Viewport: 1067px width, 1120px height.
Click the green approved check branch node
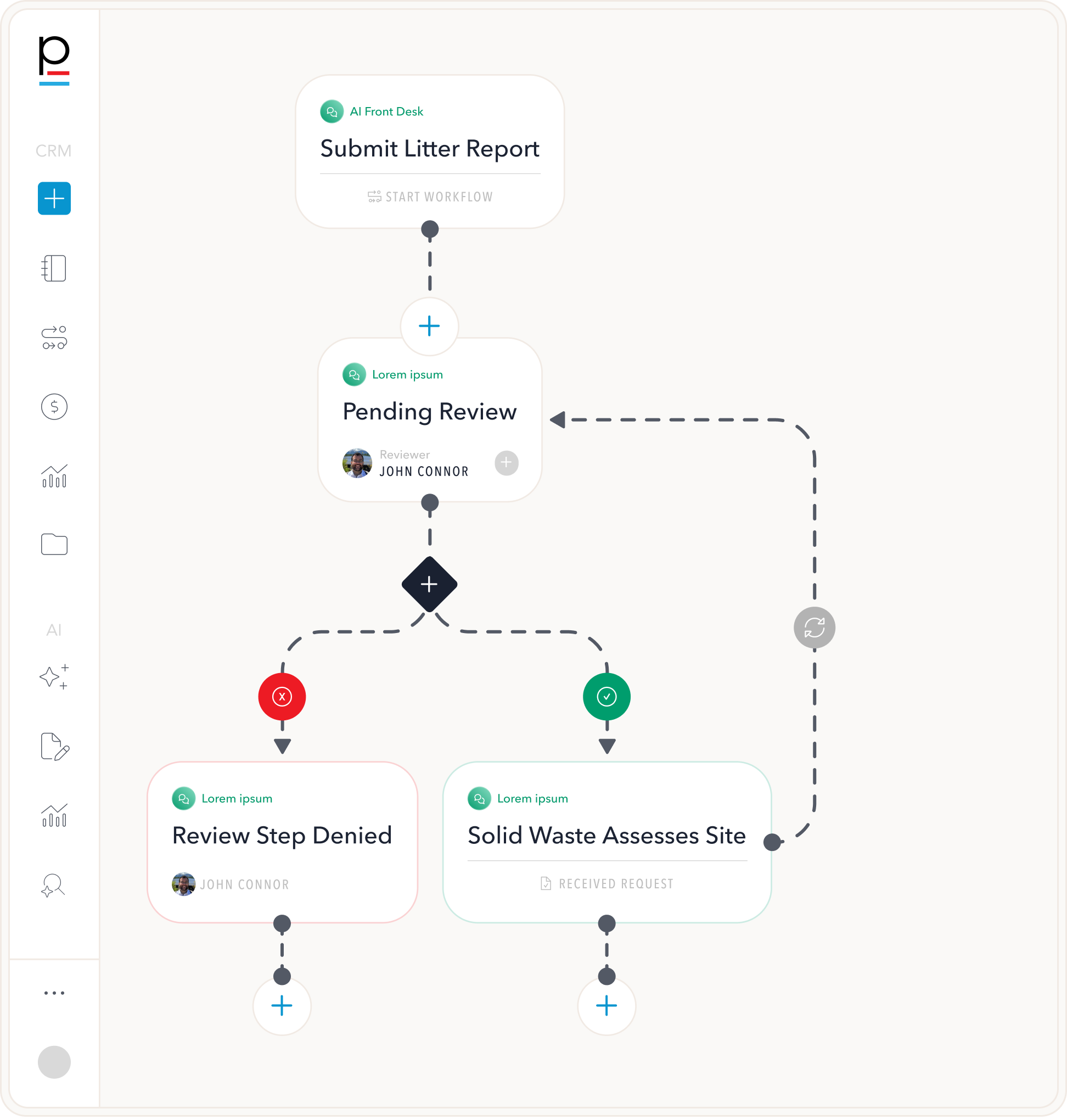point(607,697)
